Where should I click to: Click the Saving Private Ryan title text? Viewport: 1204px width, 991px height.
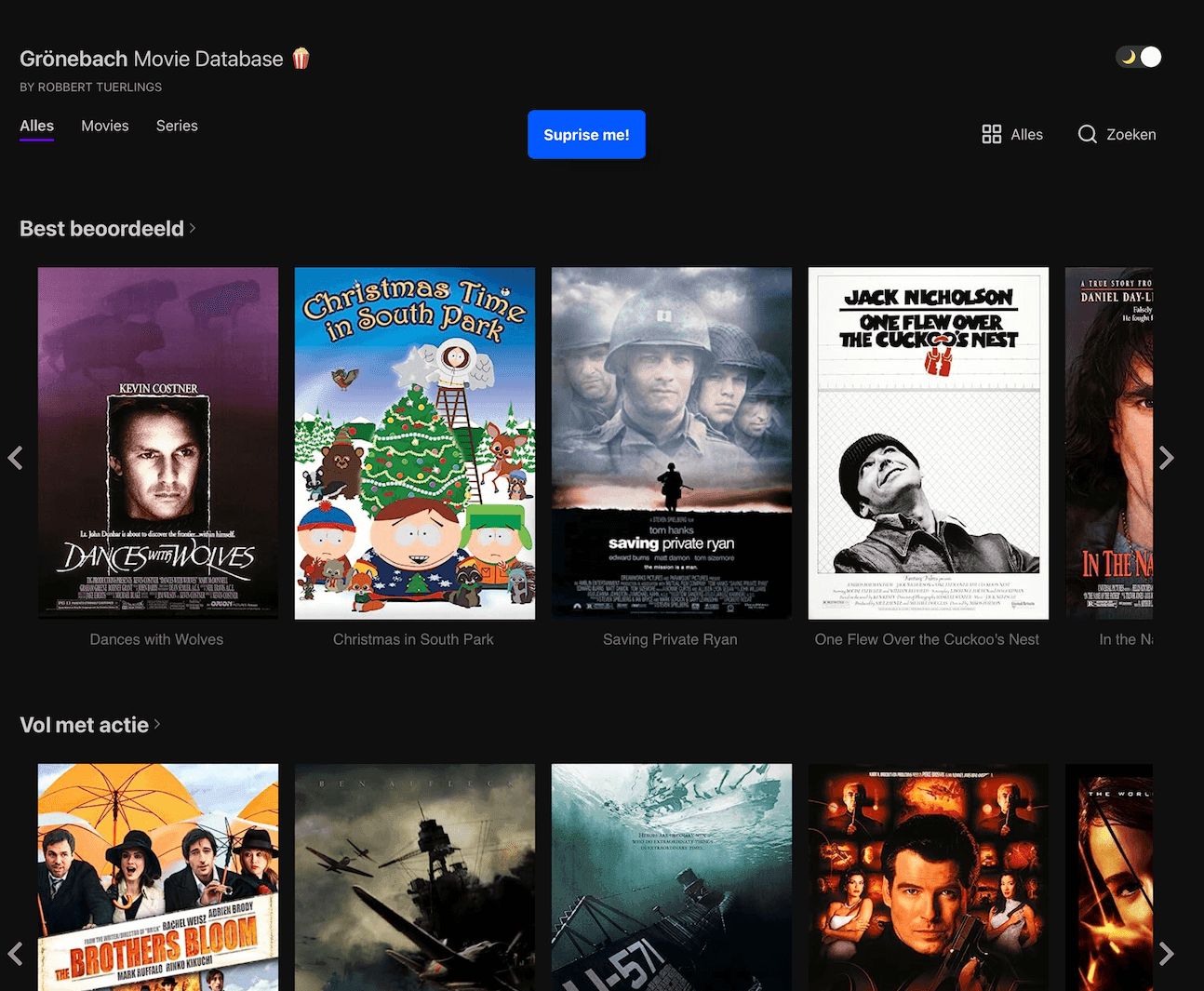click(670, 639)
